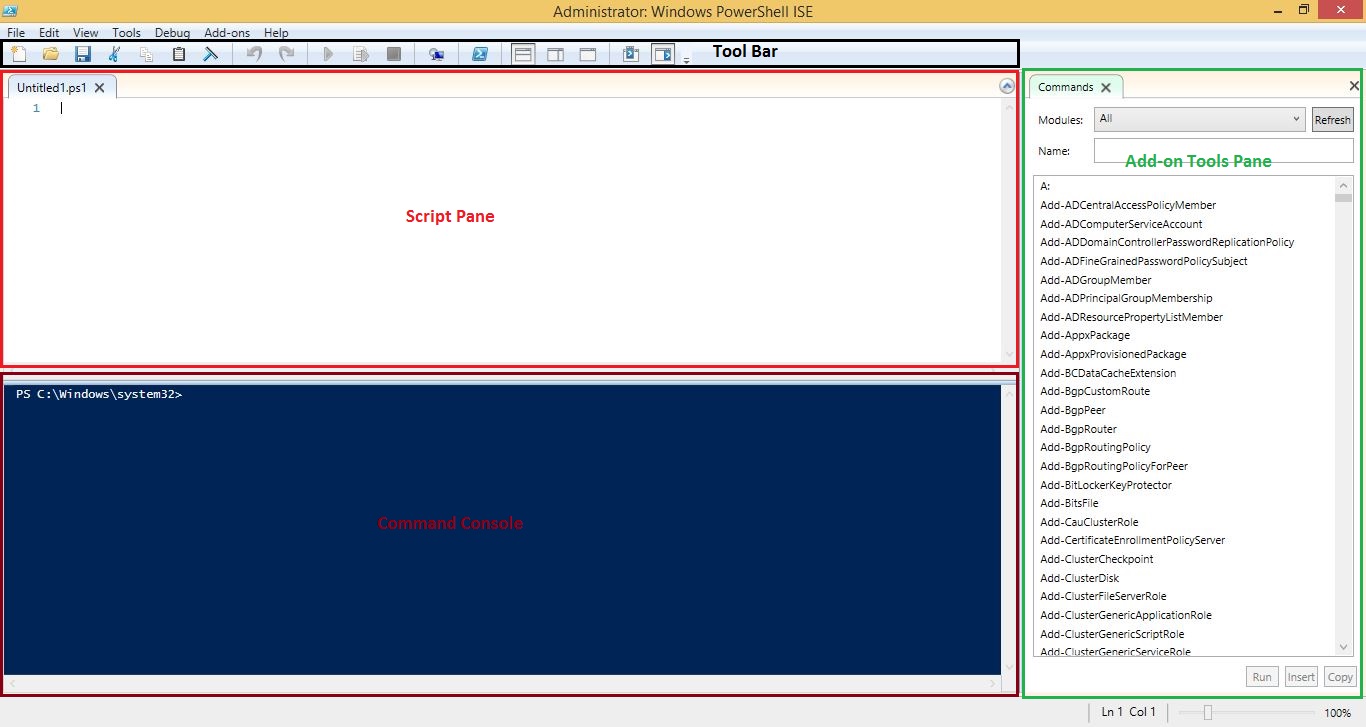Click the zoom slider in status bar
Image resolution: width=1366 pixels, height=727 pixels.
(1208, 712)
